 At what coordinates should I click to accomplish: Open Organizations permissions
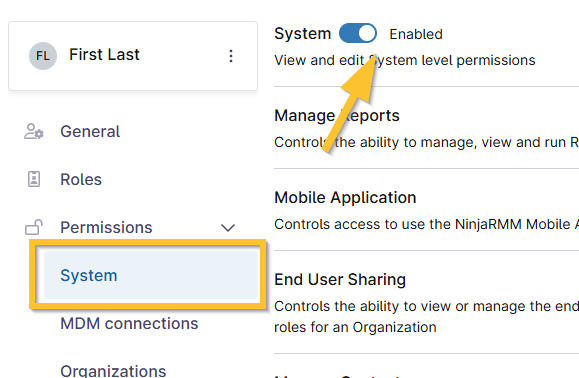point(113,371)
